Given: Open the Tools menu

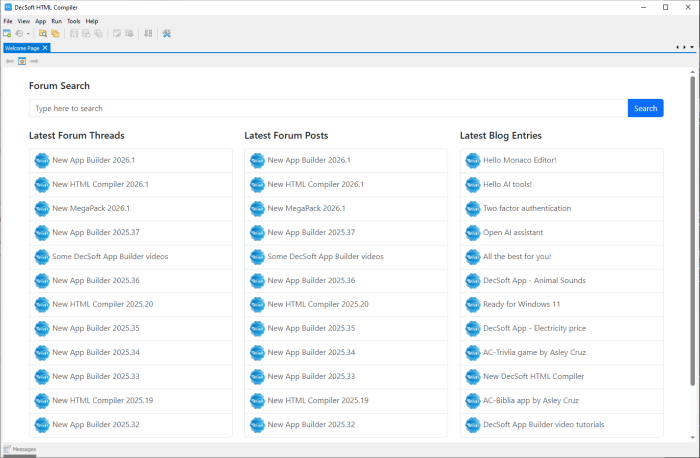Looking at the screenshot, I should 74,21.
